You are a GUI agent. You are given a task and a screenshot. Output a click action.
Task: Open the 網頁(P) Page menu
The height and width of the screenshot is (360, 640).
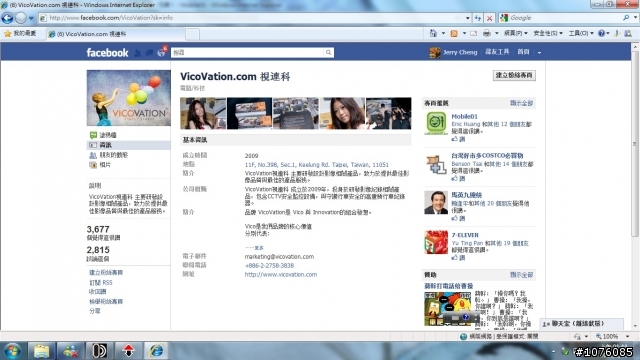516,33
